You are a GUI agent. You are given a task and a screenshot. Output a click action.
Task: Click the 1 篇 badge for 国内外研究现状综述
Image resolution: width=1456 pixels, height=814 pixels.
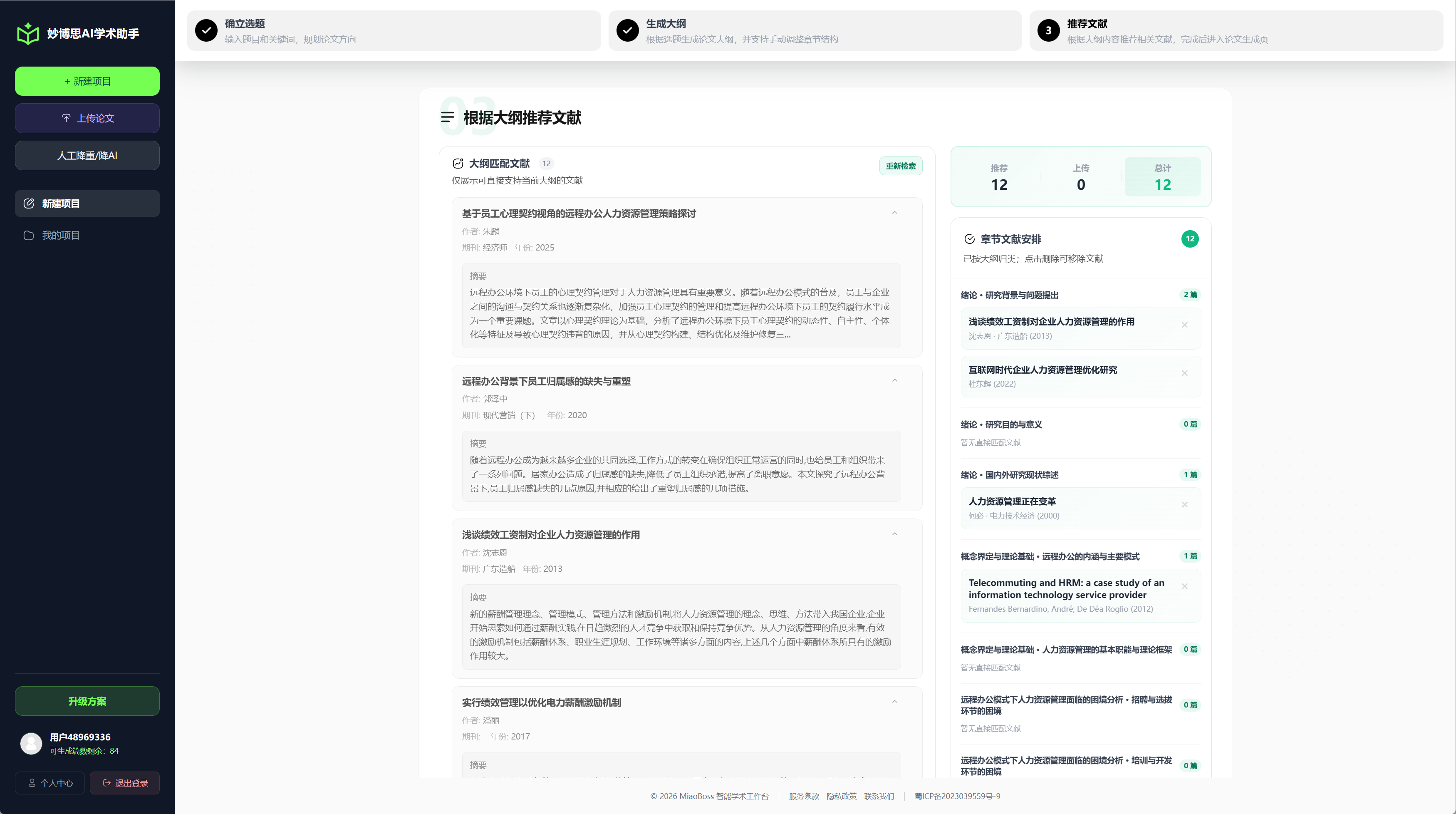click(1190, 475)
